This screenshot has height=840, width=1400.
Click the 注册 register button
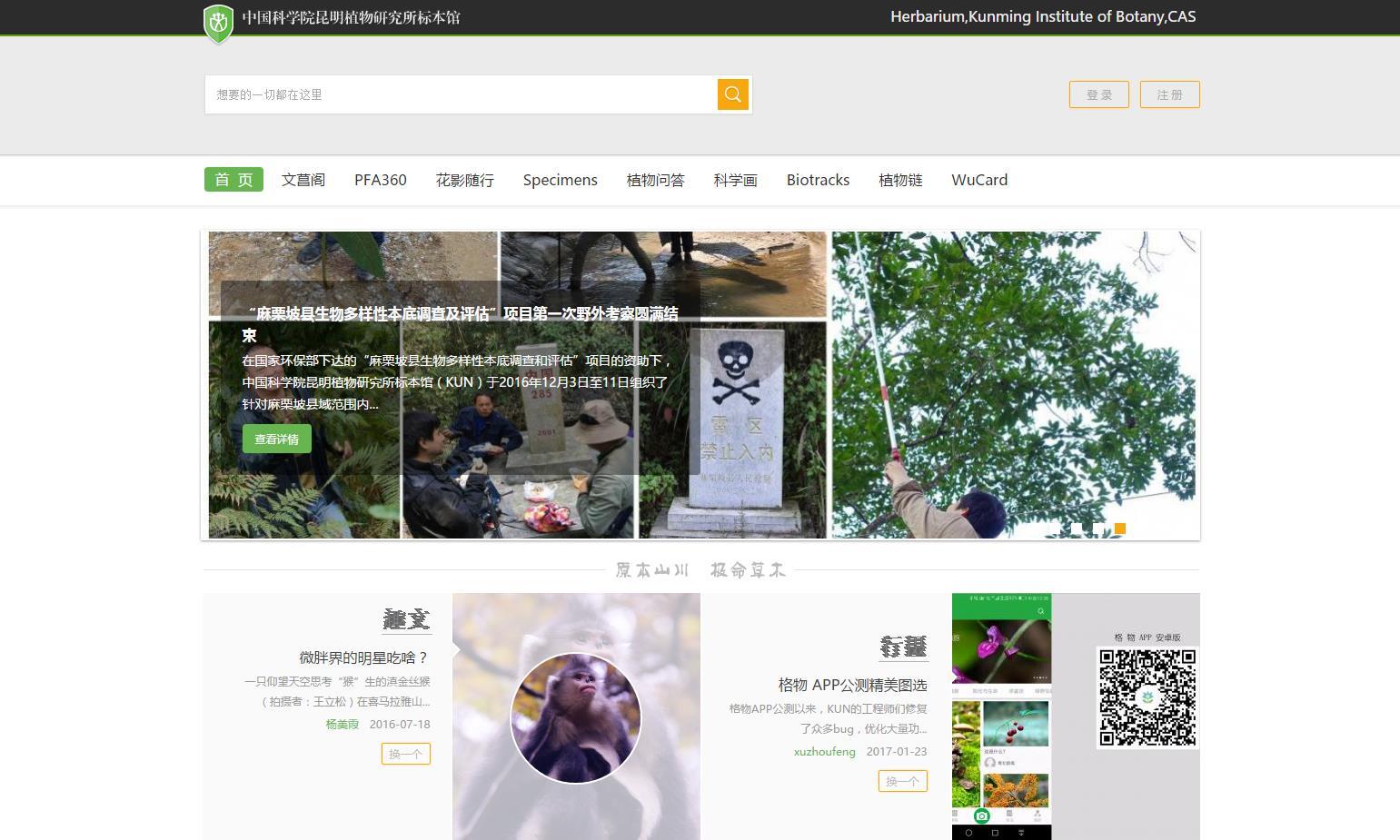pyautogui.click(x=1169, y=94)
